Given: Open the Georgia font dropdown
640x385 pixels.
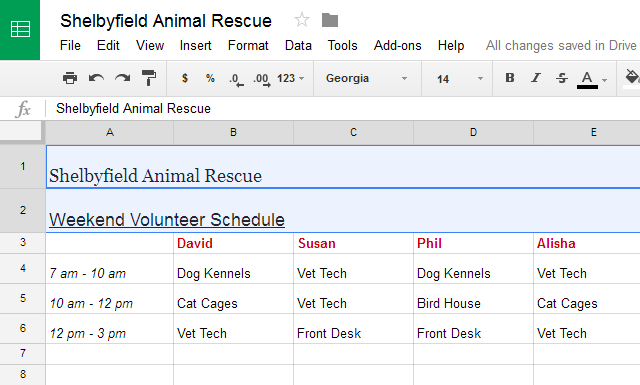Looking at the screenshot, I should 367,78.
